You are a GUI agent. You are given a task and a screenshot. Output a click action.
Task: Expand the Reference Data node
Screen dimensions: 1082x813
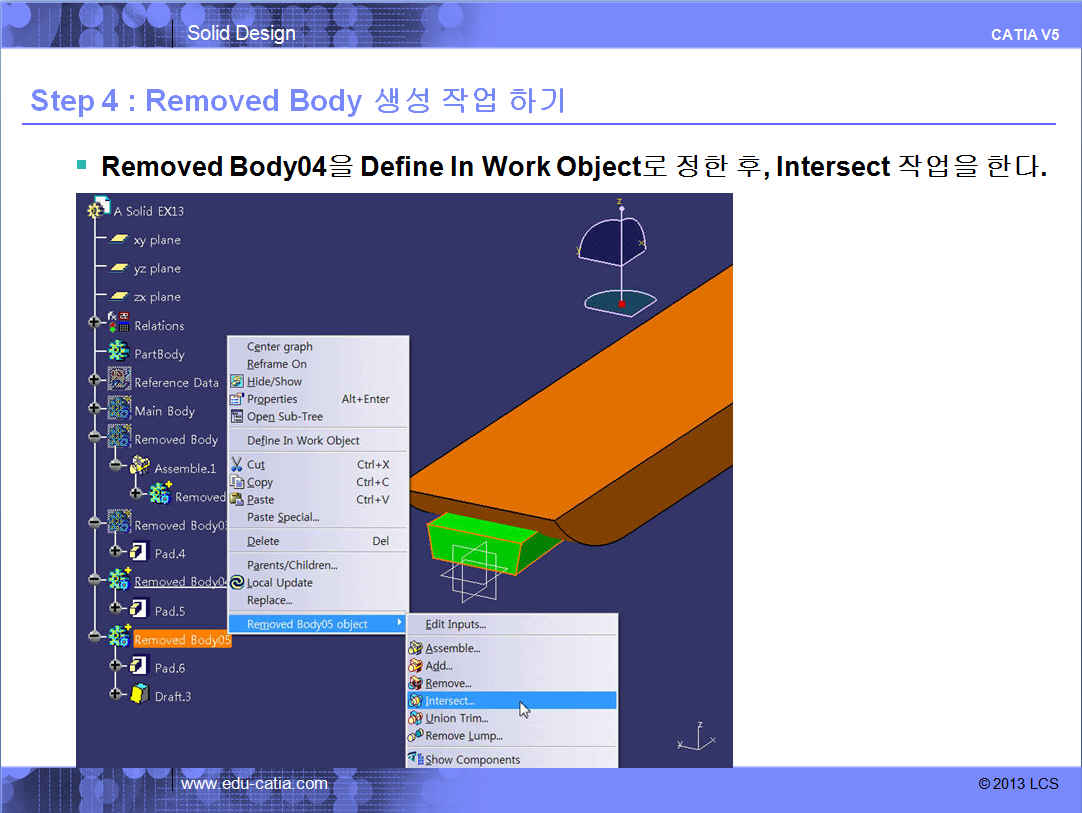pyautogui.click(x=95, y=380)
